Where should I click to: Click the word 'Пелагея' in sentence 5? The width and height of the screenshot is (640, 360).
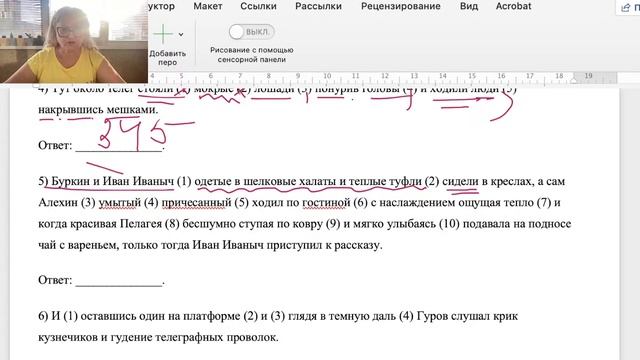click(141, 224)
